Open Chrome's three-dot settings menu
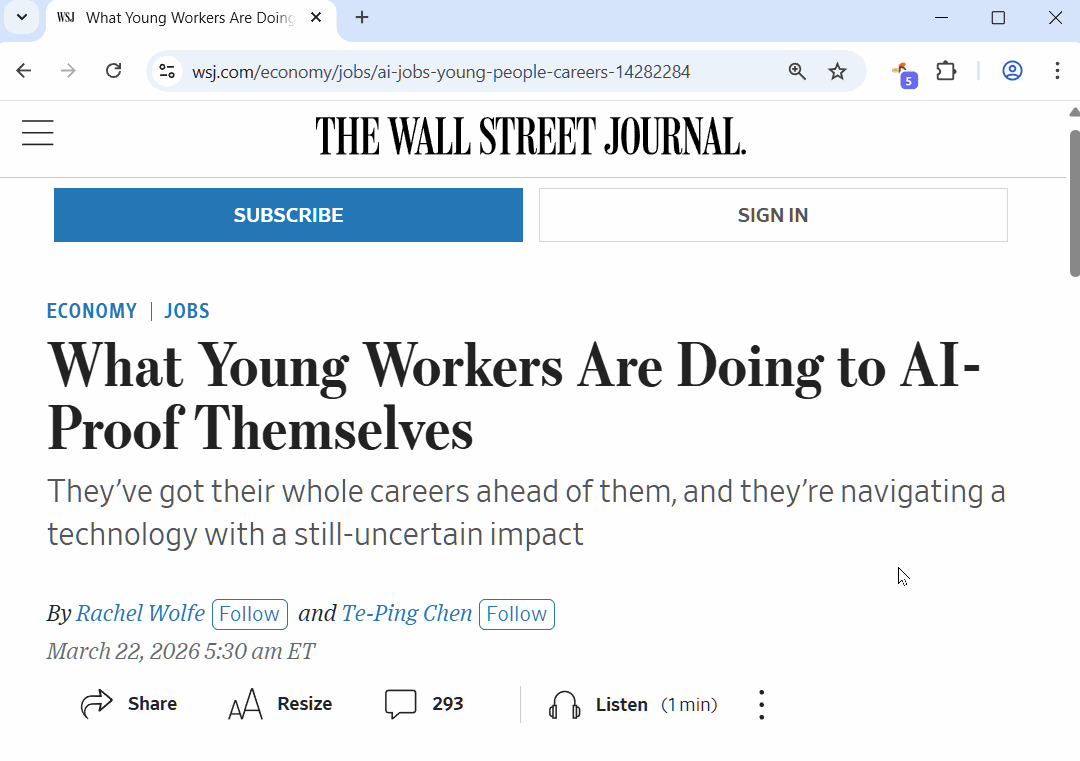 point(1057,71)
